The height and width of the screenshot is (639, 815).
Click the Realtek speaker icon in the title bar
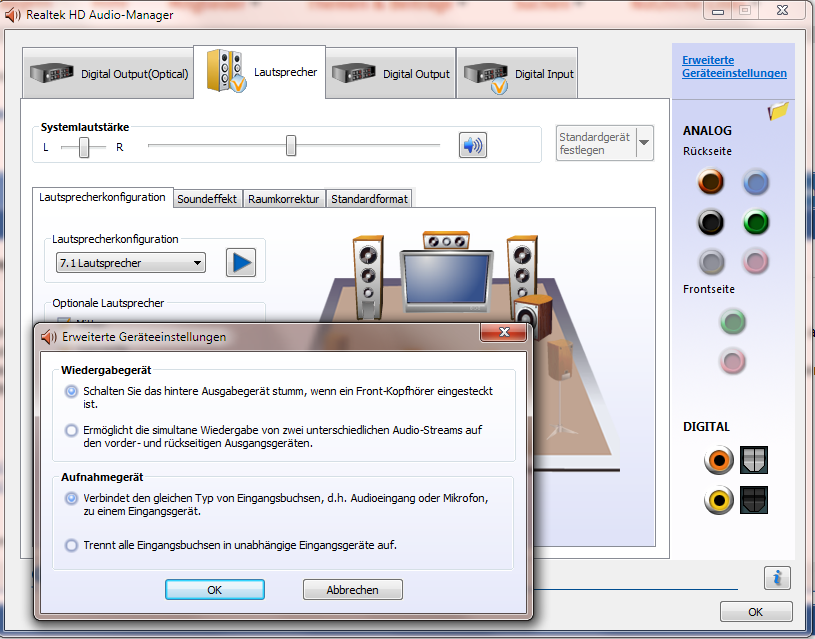(x=12, y=15)
